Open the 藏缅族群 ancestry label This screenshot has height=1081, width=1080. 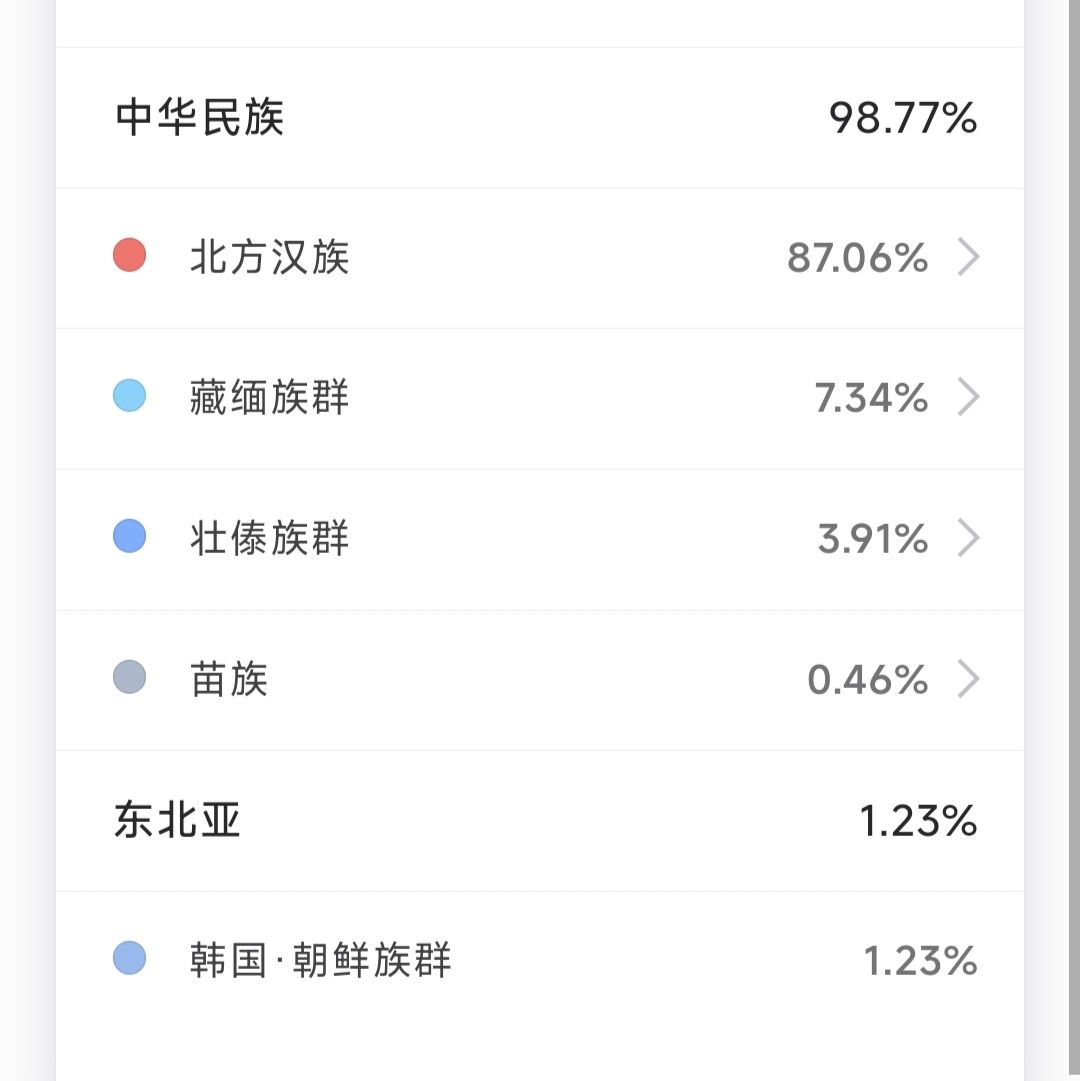click(x=269, y=398)
